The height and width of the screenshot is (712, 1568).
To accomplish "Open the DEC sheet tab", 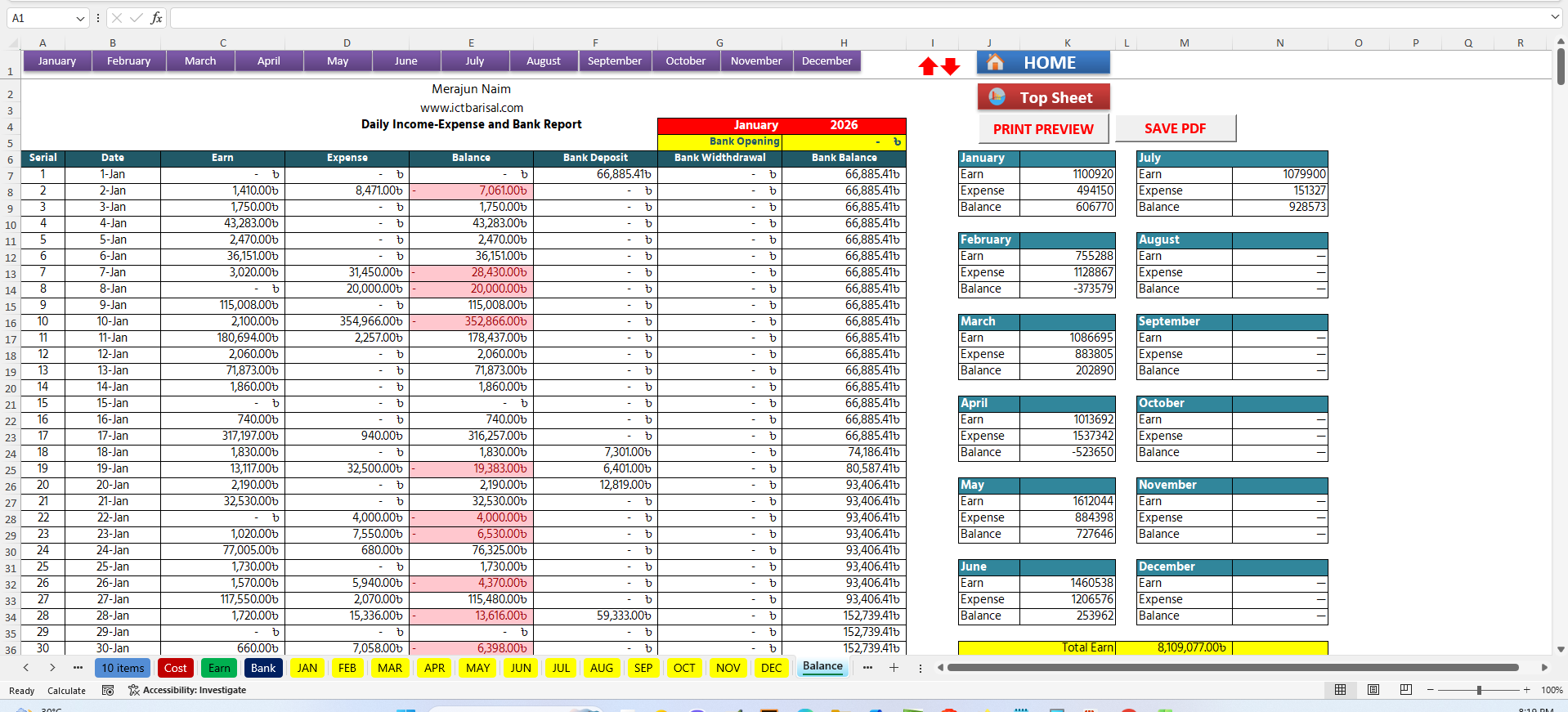I will [x=772, y=668].
